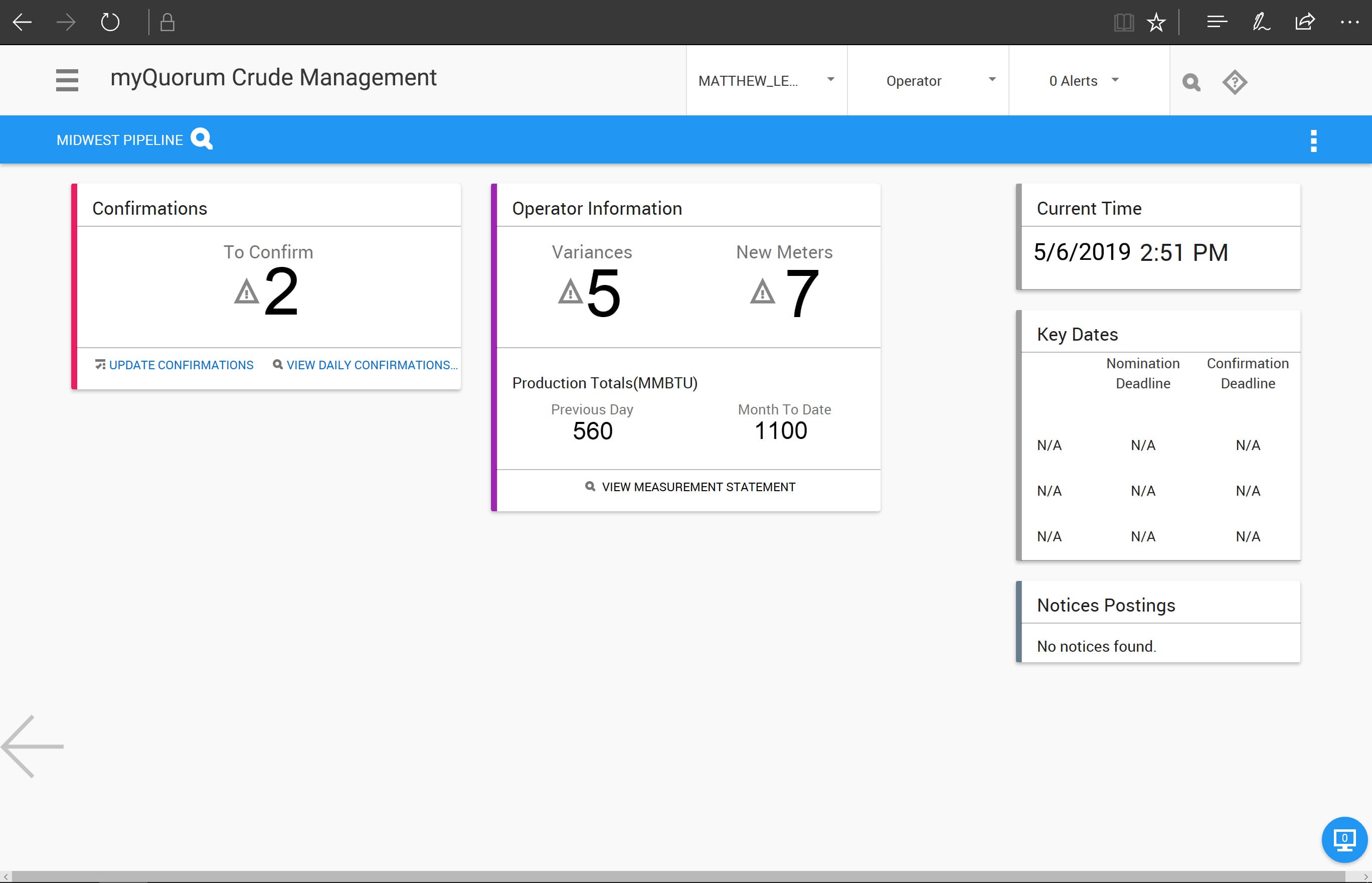Image resolution: width=1372 pixels, height=883 pixels.
Task: Open the browser hub lines icon
Action: [1217, 23]
